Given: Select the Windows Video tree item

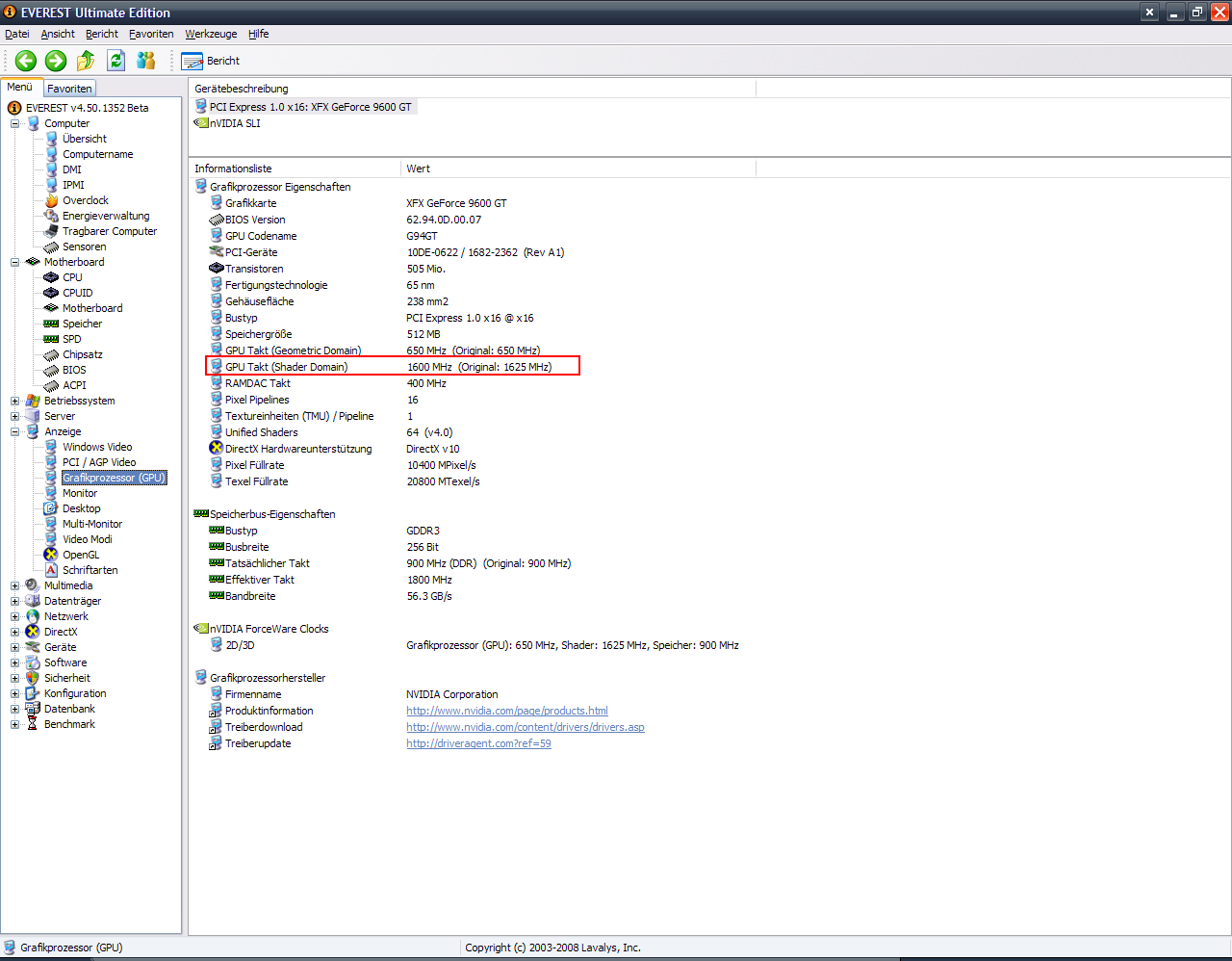Looking at the screenshot, I should 97,447.
